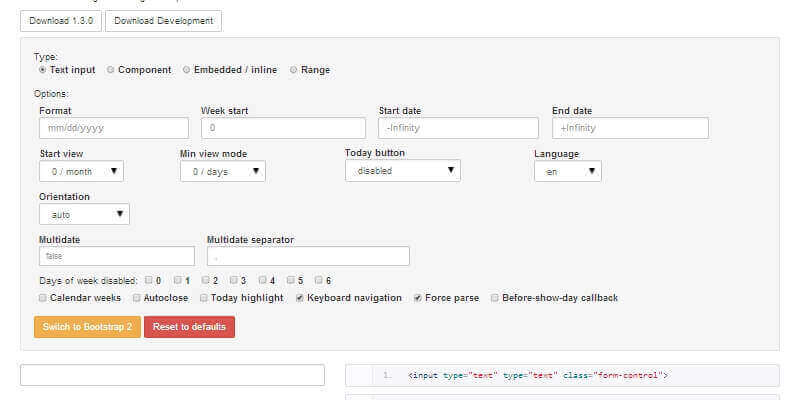
Task: Enable the Calendar weeks checkbox
Action: (x=42, y=298)
